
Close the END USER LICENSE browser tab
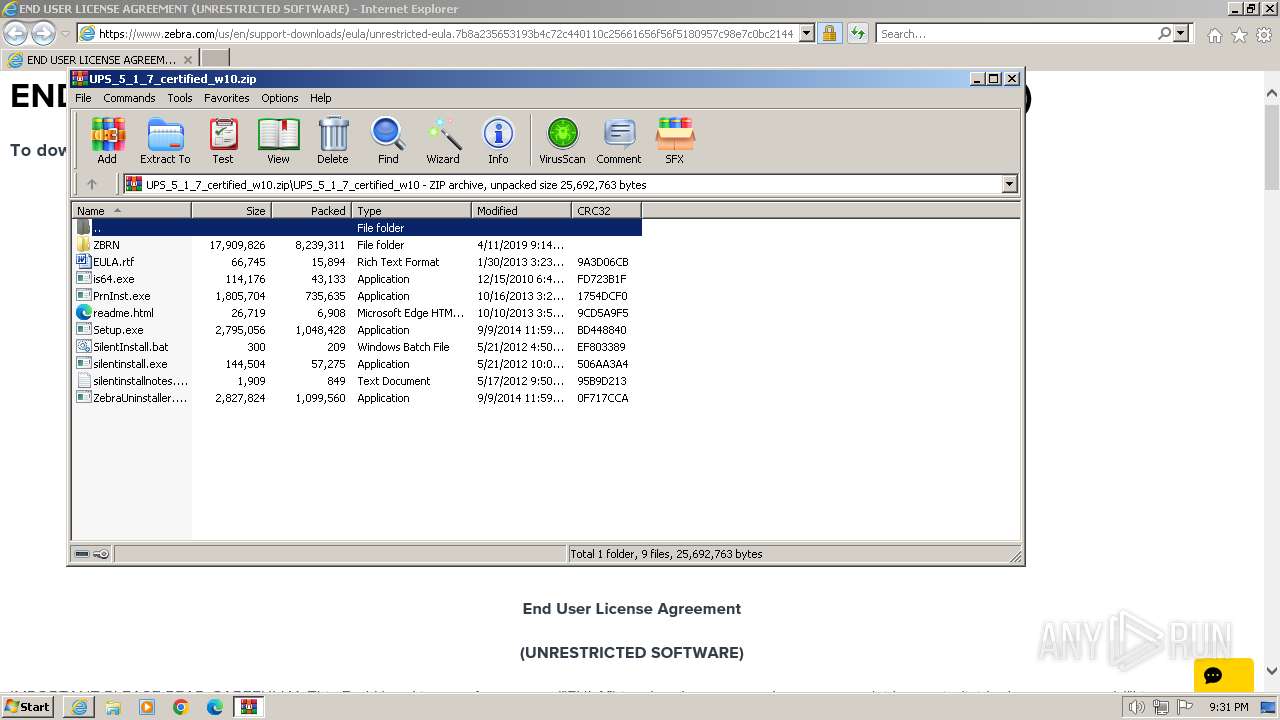(187, 60)
